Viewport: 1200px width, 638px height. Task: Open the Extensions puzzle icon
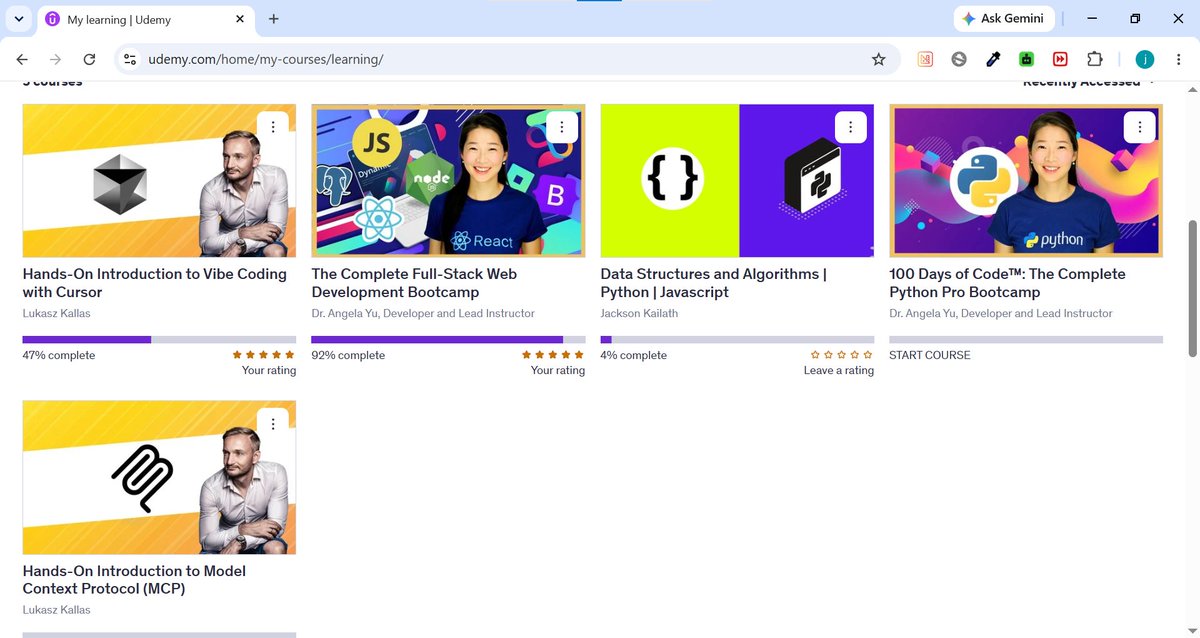1095,59
